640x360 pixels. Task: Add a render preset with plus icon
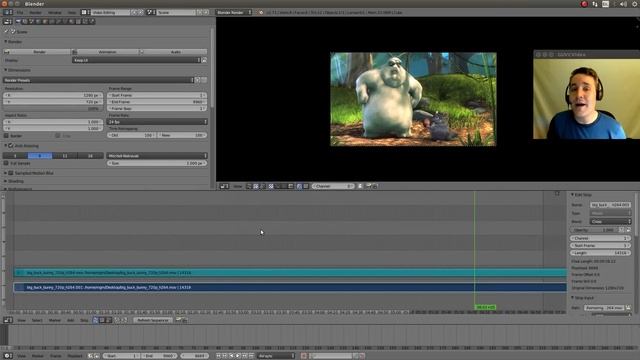[198, 80]
